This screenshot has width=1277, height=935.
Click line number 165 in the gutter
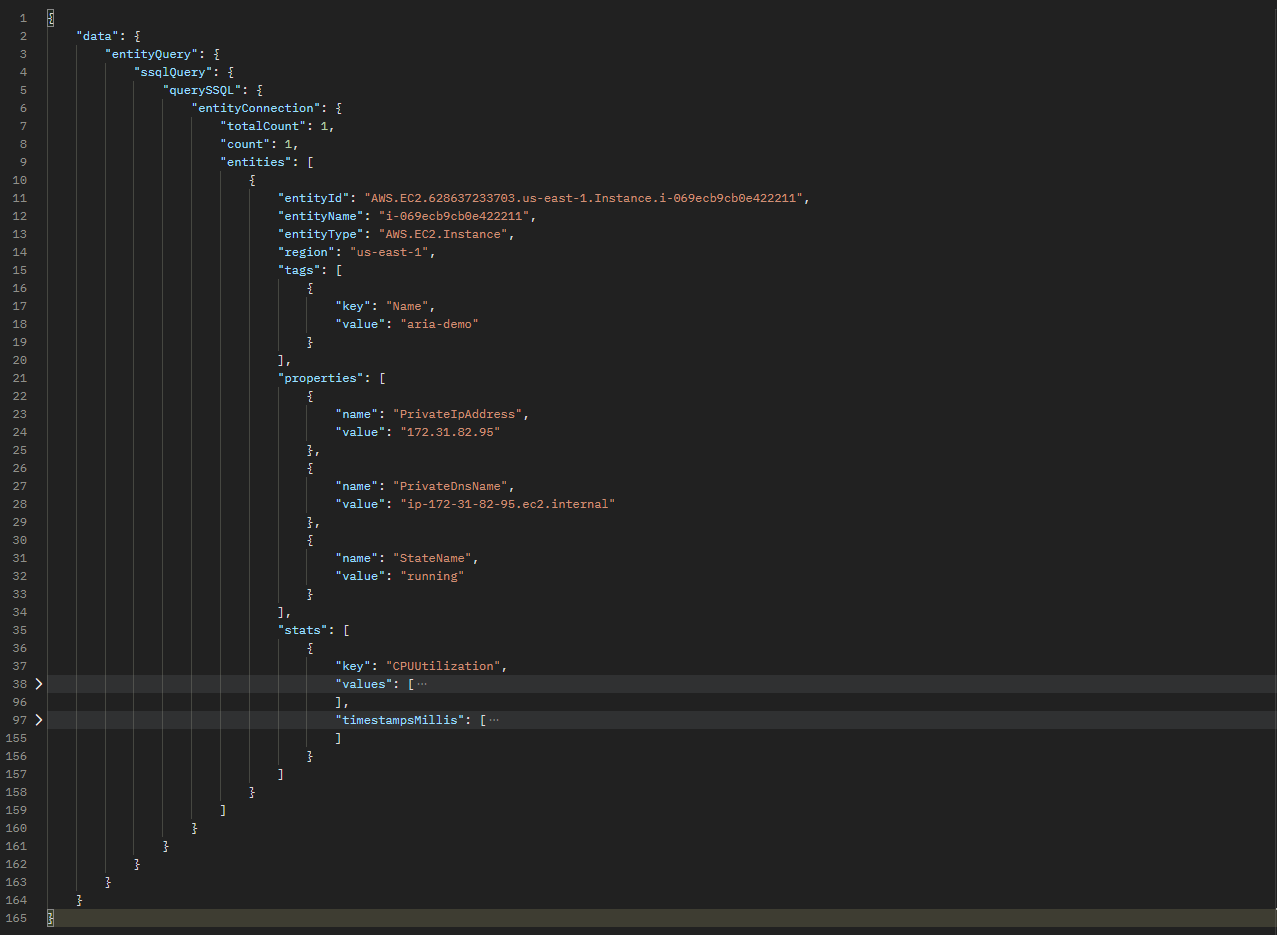click(x=17, y=918)
